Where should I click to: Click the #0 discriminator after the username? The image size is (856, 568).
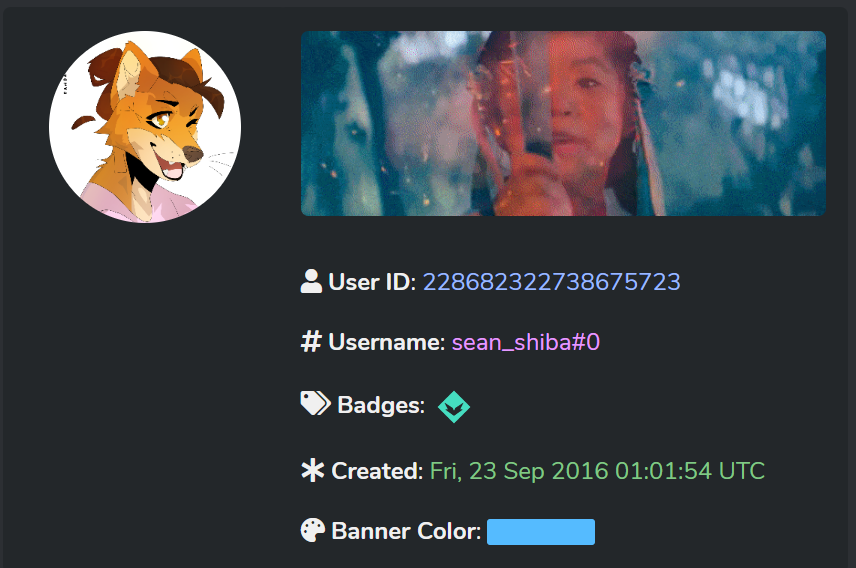586,342
